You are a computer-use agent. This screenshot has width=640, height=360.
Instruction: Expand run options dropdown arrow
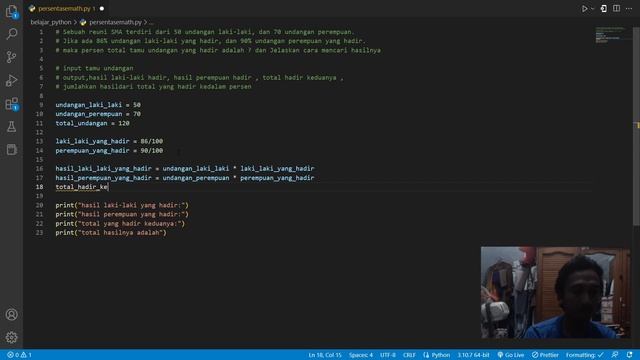593,9
